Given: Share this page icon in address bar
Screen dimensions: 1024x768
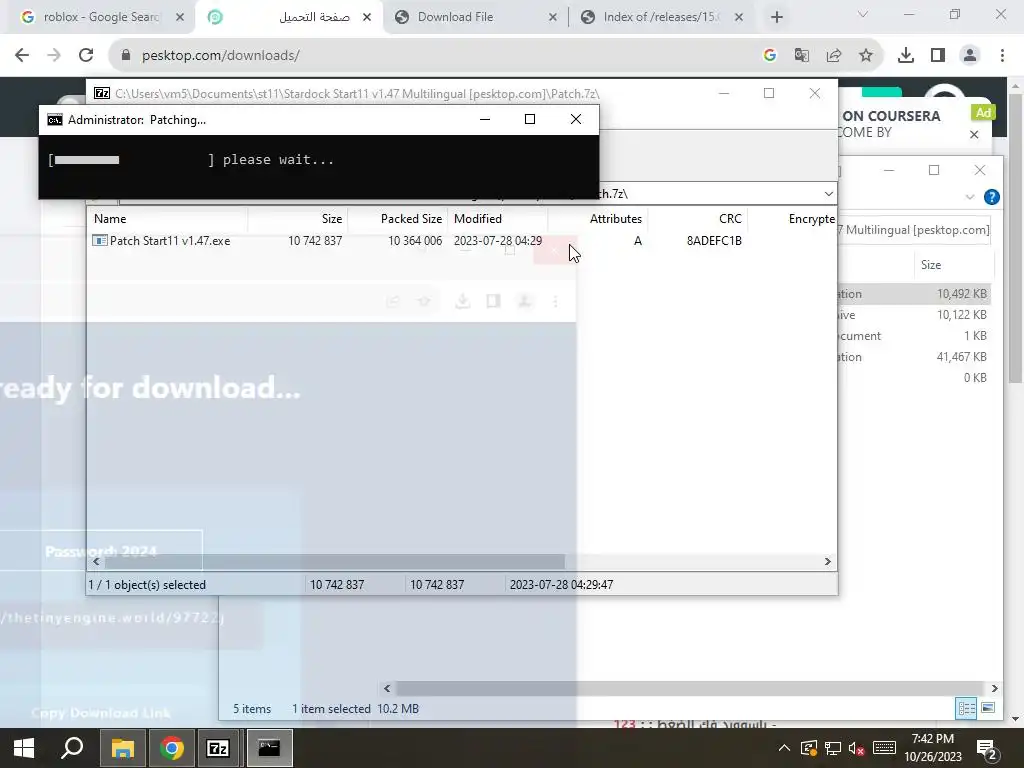Looking at the screenshot, I should coord(834,56).
